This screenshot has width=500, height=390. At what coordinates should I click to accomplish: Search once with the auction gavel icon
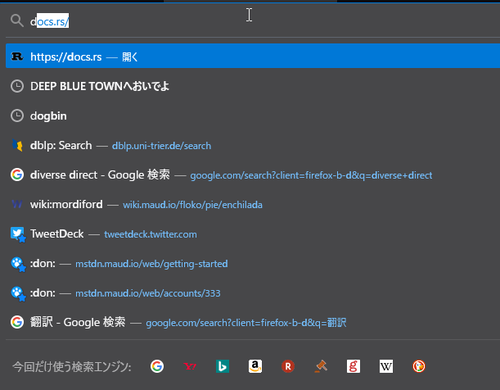tap(321, 366)
